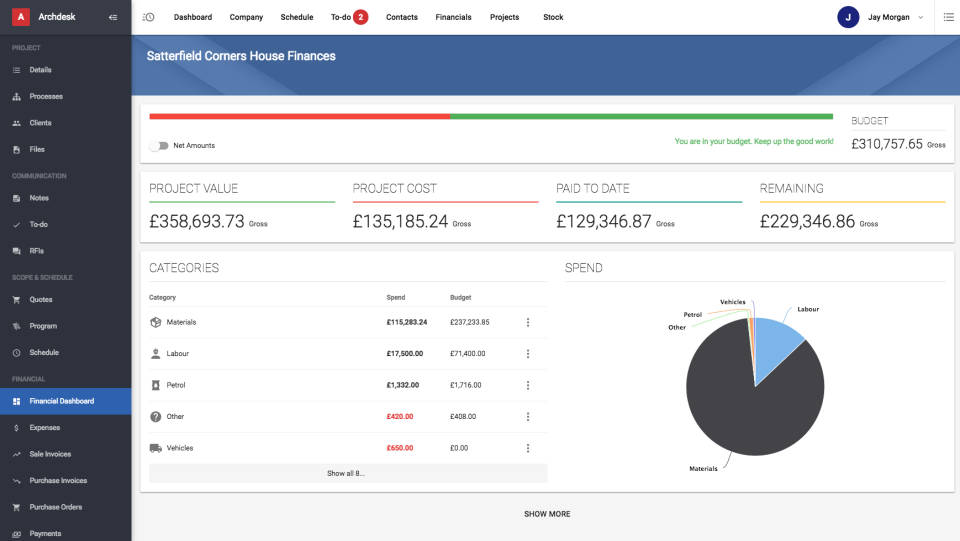The height and width of the screenshot is (541, 960).
Task: Toggle the Net Amounts switch
Action: (x=158, y=145)
